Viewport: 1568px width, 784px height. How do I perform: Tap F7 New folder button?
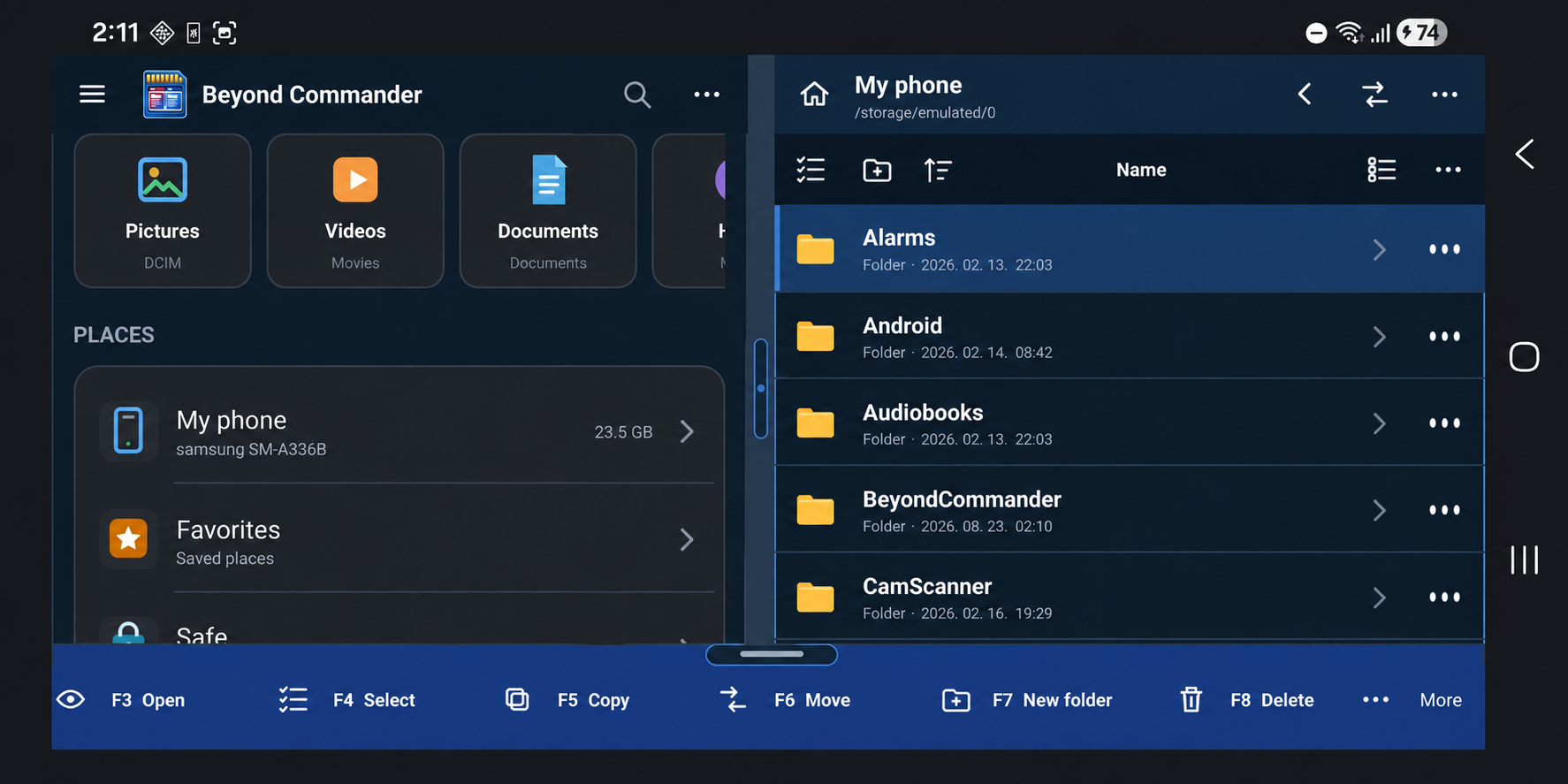pos(1027,700)
